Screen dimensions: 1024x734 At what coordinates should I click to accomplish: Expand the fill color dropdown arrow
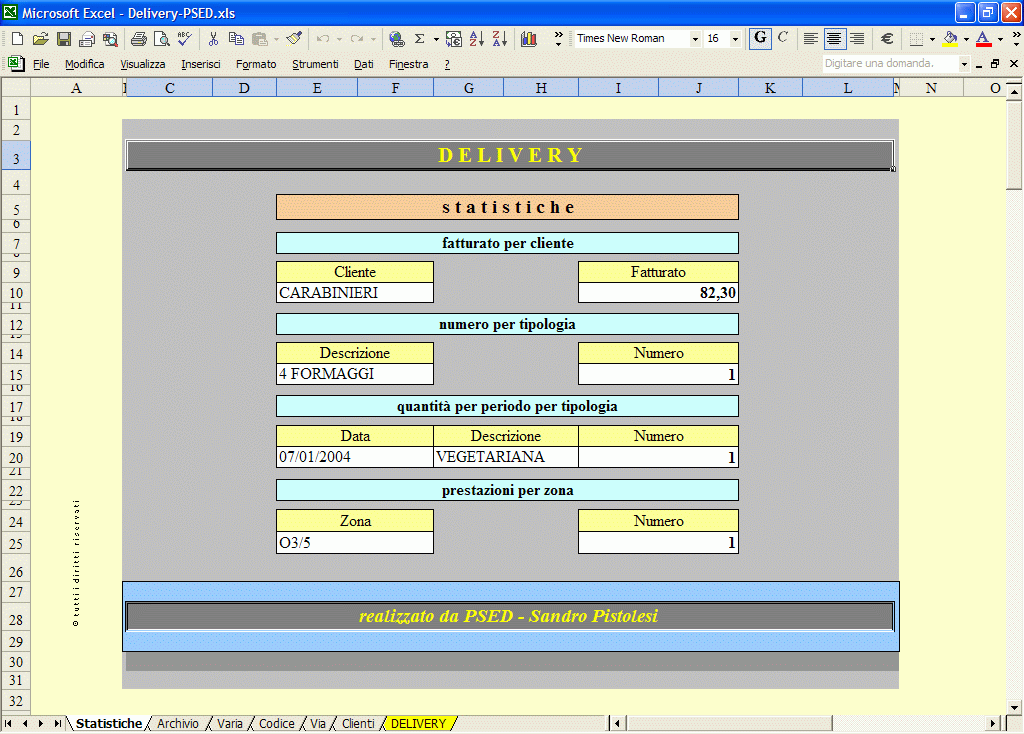[967, 39]
